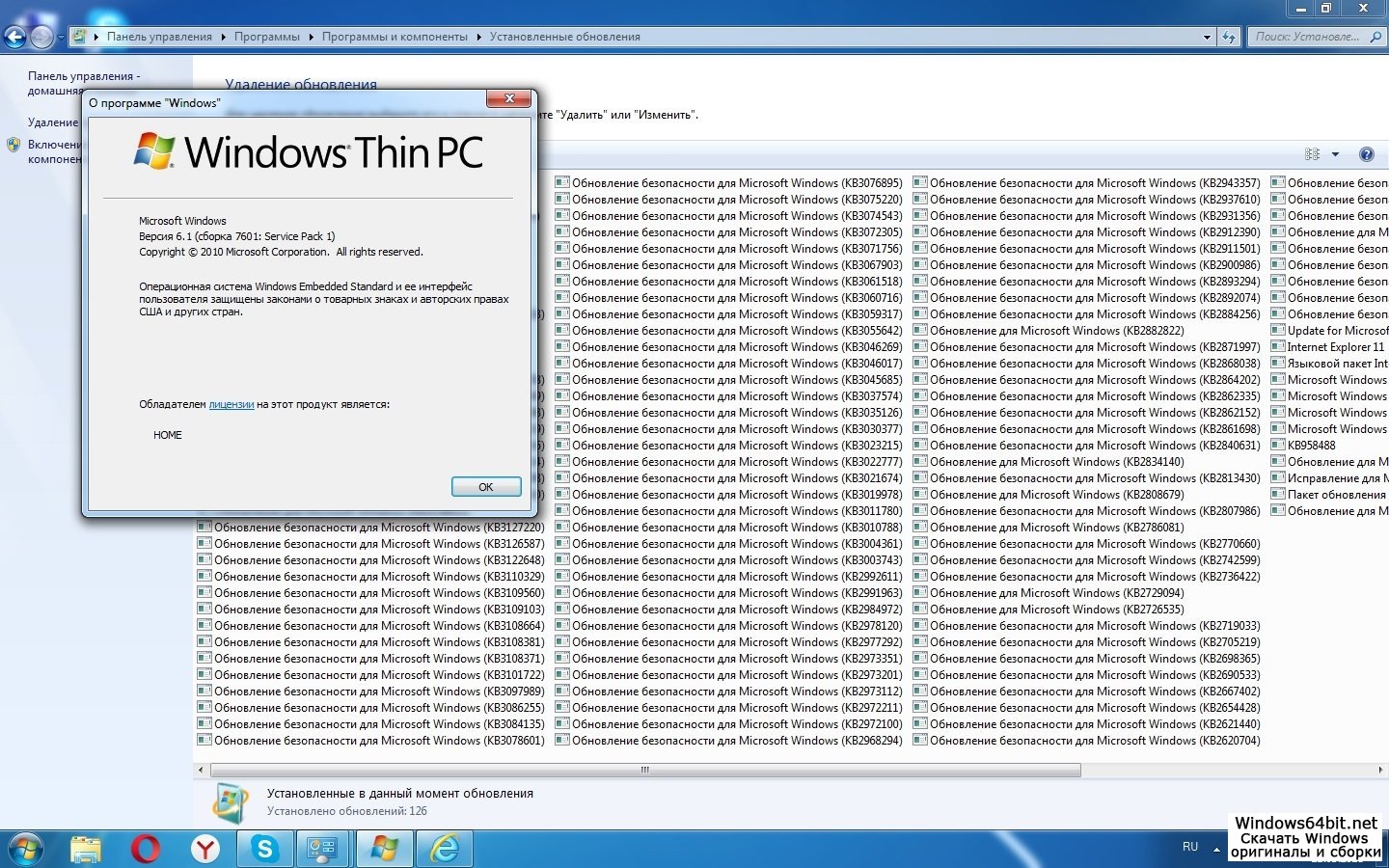Click the horizontal scrollbar thumb
Viewport: 1389px width, 868px height.
644,770
